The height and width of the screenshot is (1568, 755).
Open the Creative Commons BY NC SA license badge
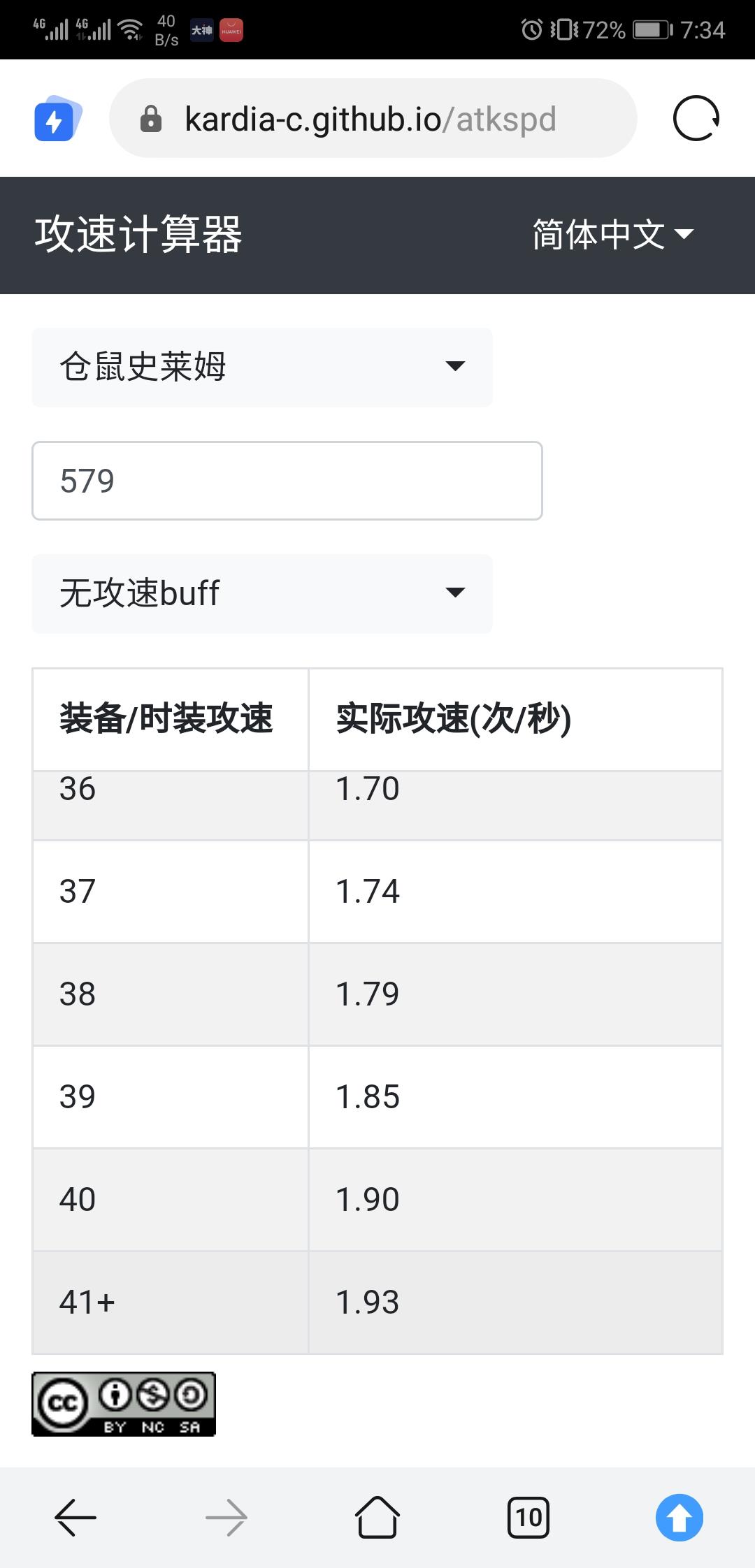[x=124, y=1404]
